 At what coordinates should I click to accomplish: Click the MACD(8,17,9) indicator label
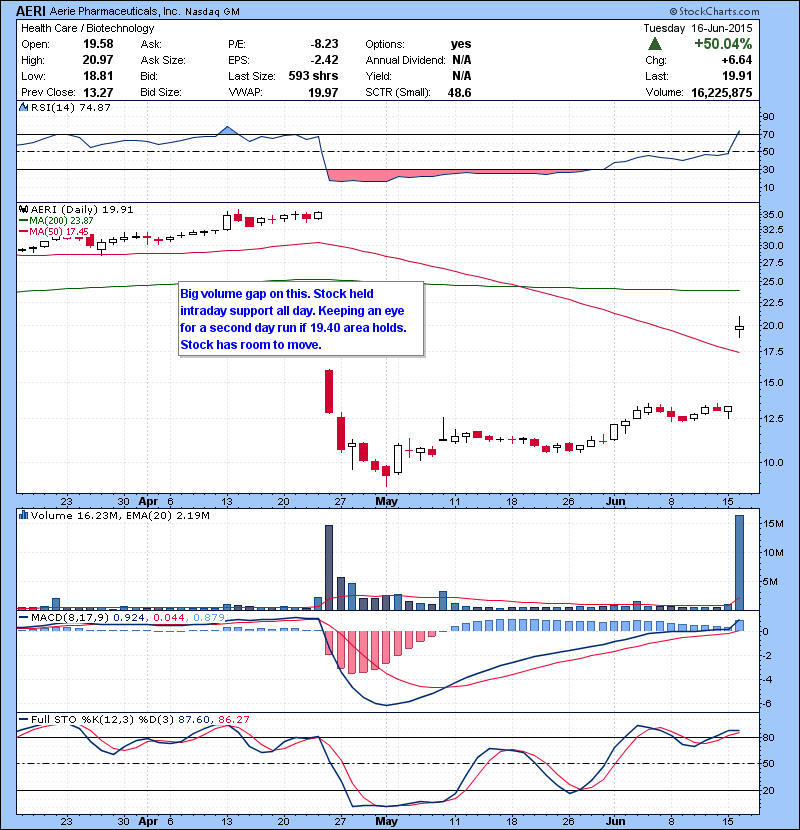coord(71,617)
